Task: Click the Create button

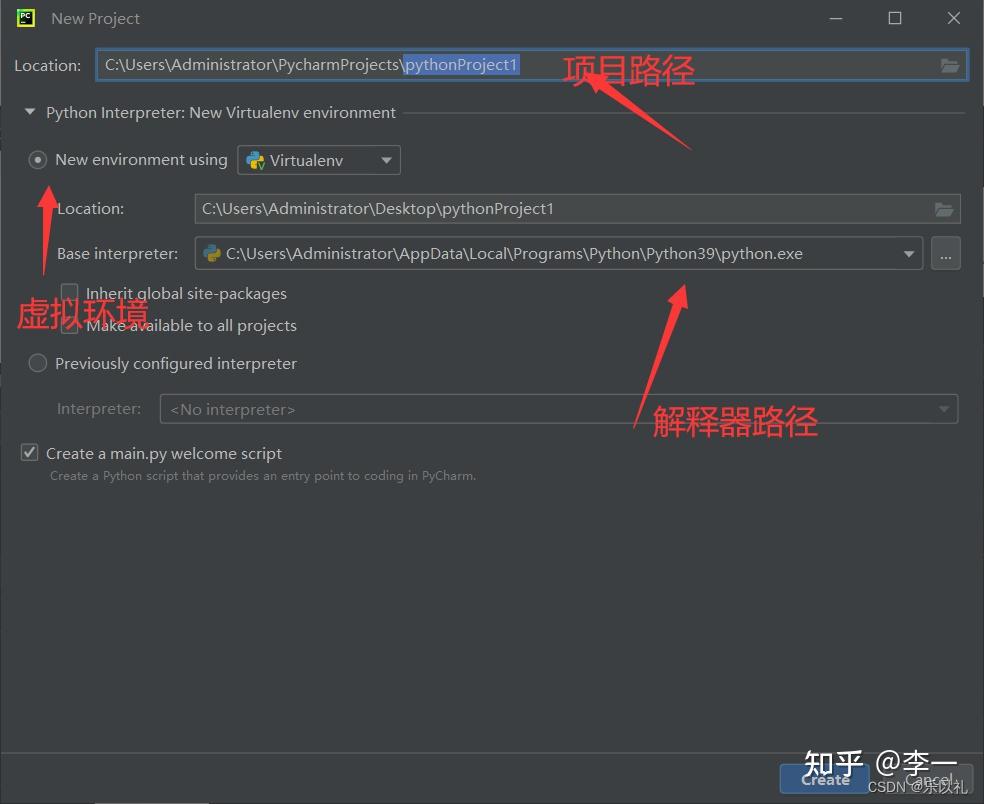Action: 823,779
